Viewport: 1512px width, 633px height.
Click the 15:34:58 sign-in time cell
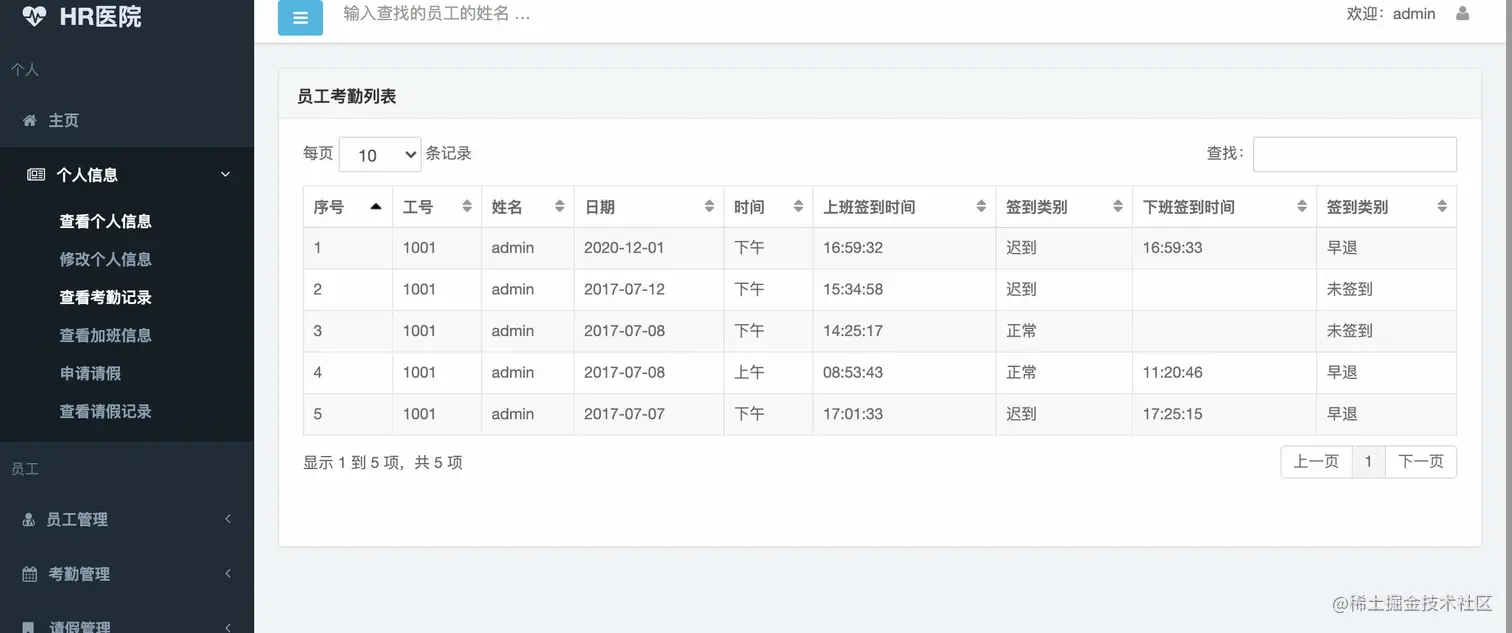pos(904,289)
